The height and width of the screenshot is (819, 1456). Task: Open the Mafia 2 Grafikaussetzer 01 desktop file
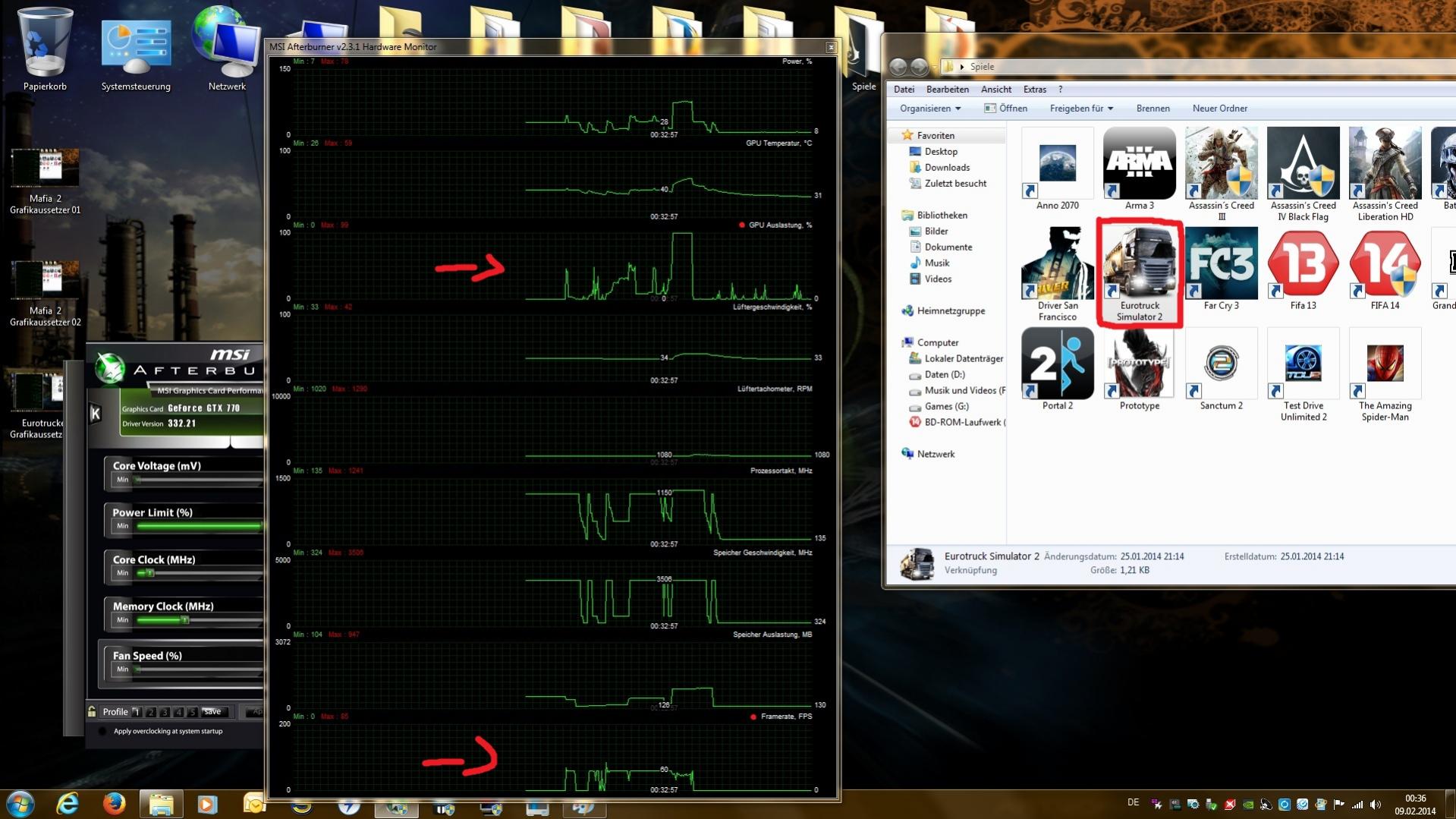[x=45, y=182]
